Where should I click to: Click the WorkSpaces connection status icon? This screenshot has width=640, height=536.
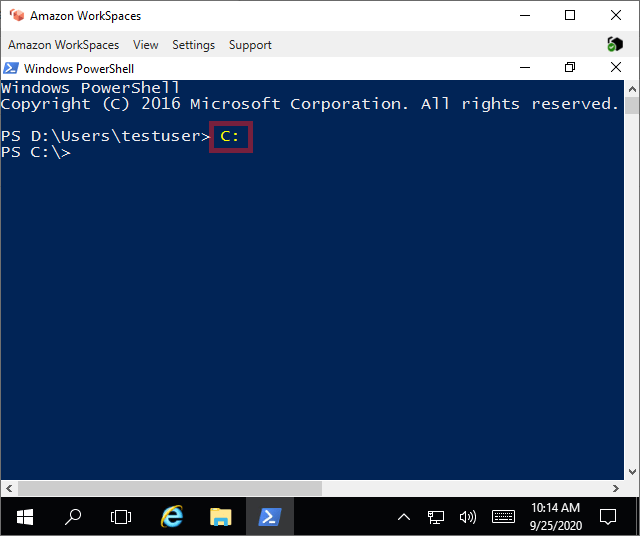click(615, 44)
